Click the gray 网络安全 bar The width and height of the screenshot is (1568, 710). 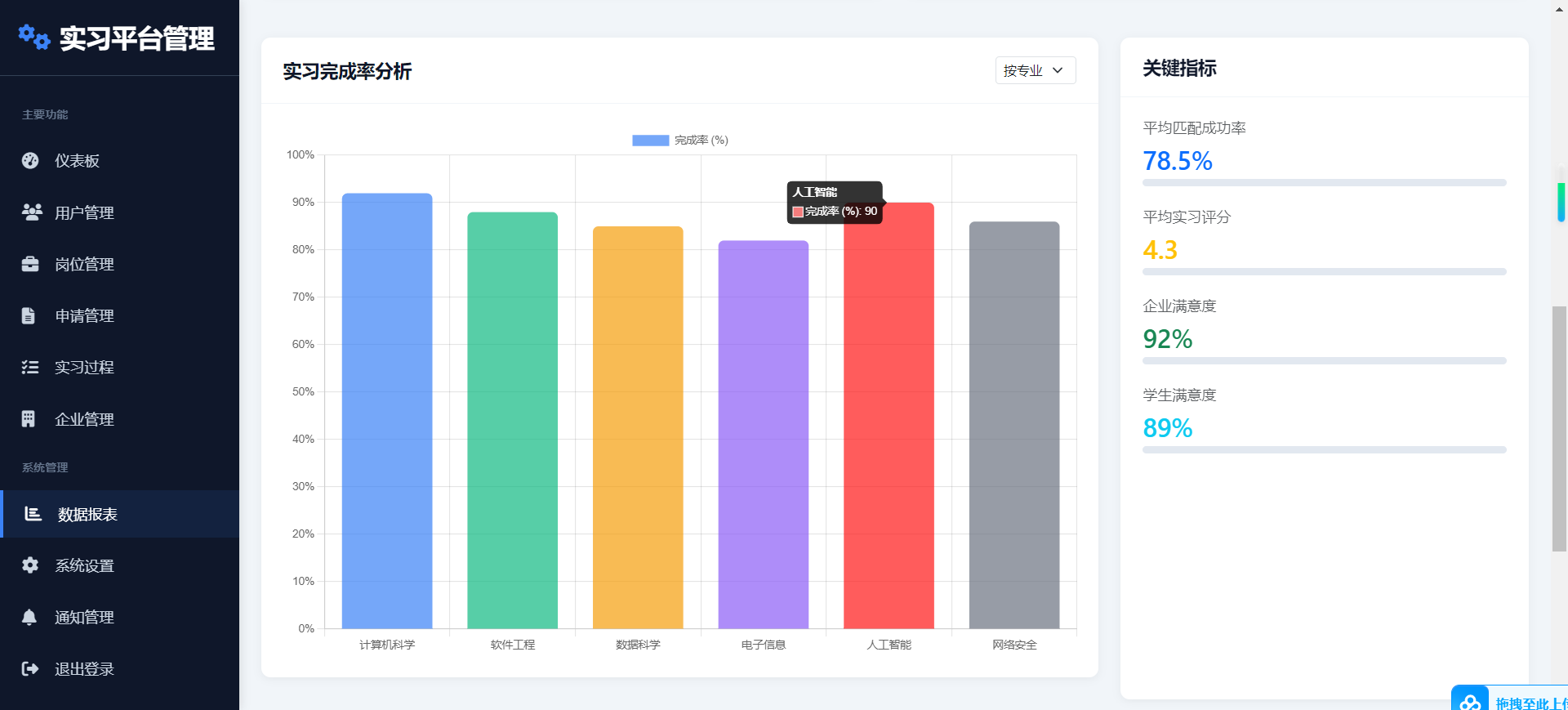click(x=1014, y=425)
